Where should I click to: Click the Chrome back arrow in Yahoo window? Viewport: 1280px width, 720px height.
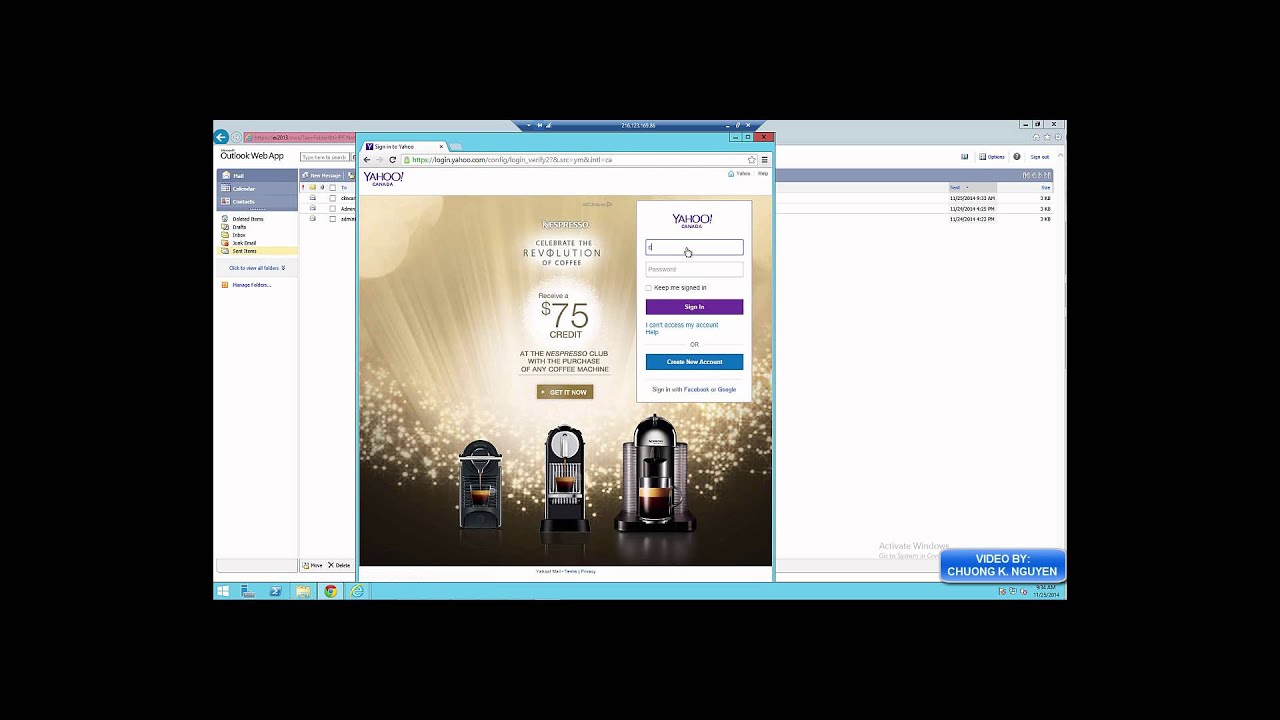(367, 160)
